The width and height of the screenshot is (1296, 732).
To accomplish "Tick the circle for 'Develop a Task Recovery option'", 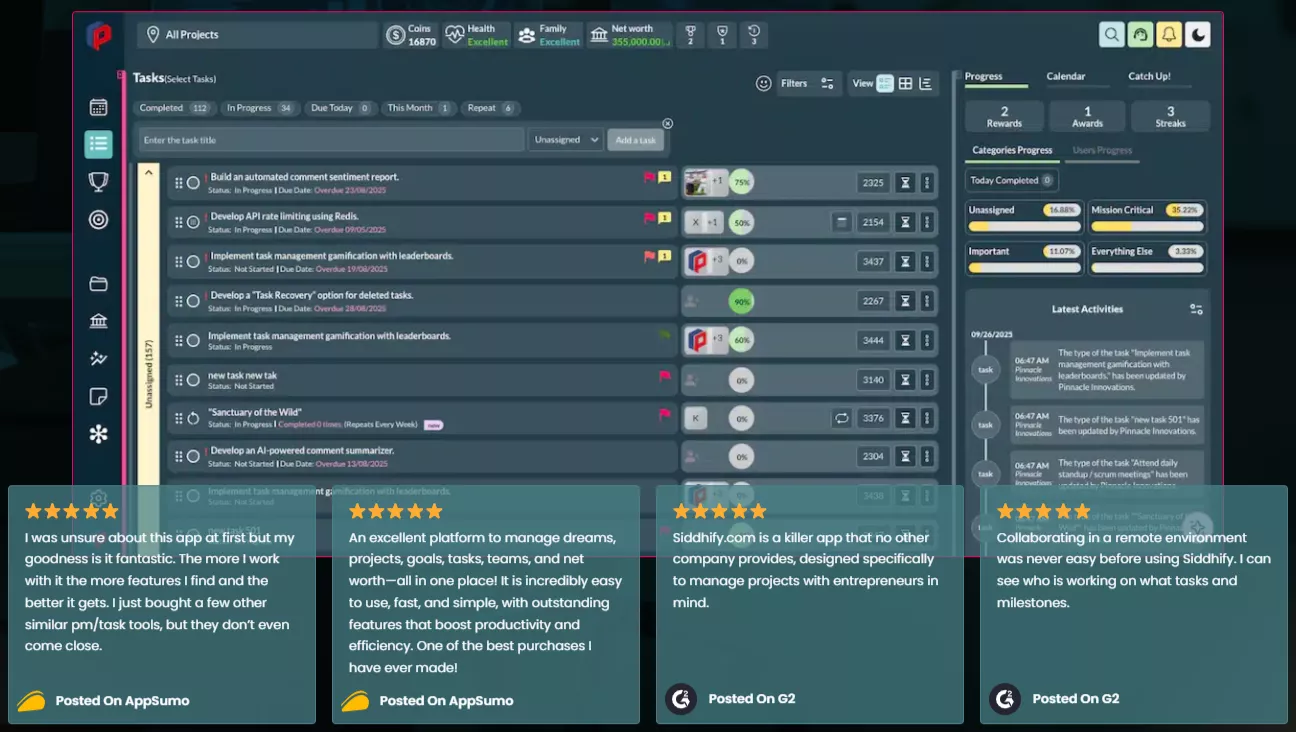I will [x=194, y=301].
